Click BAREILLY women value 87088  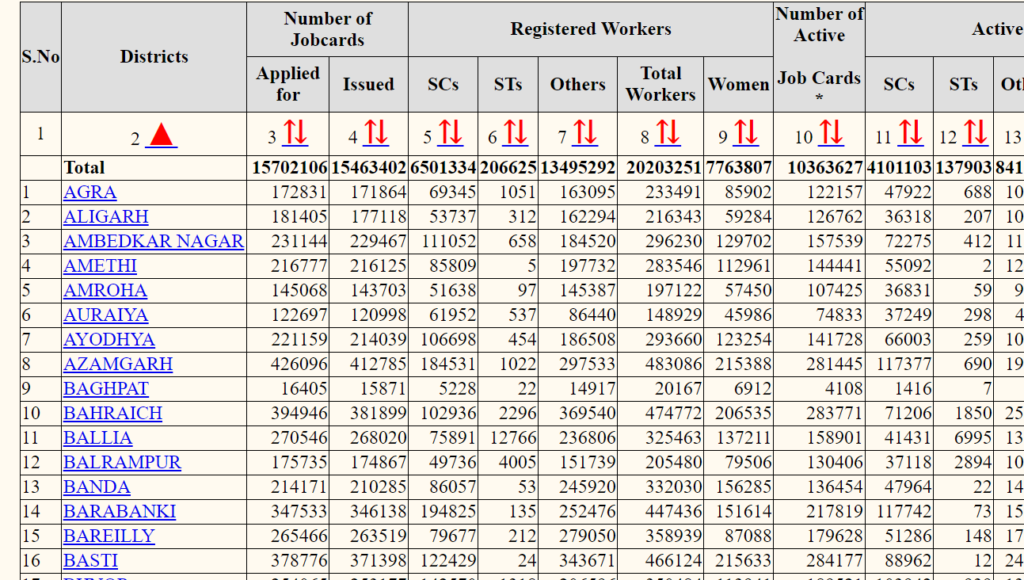(748, 536)
